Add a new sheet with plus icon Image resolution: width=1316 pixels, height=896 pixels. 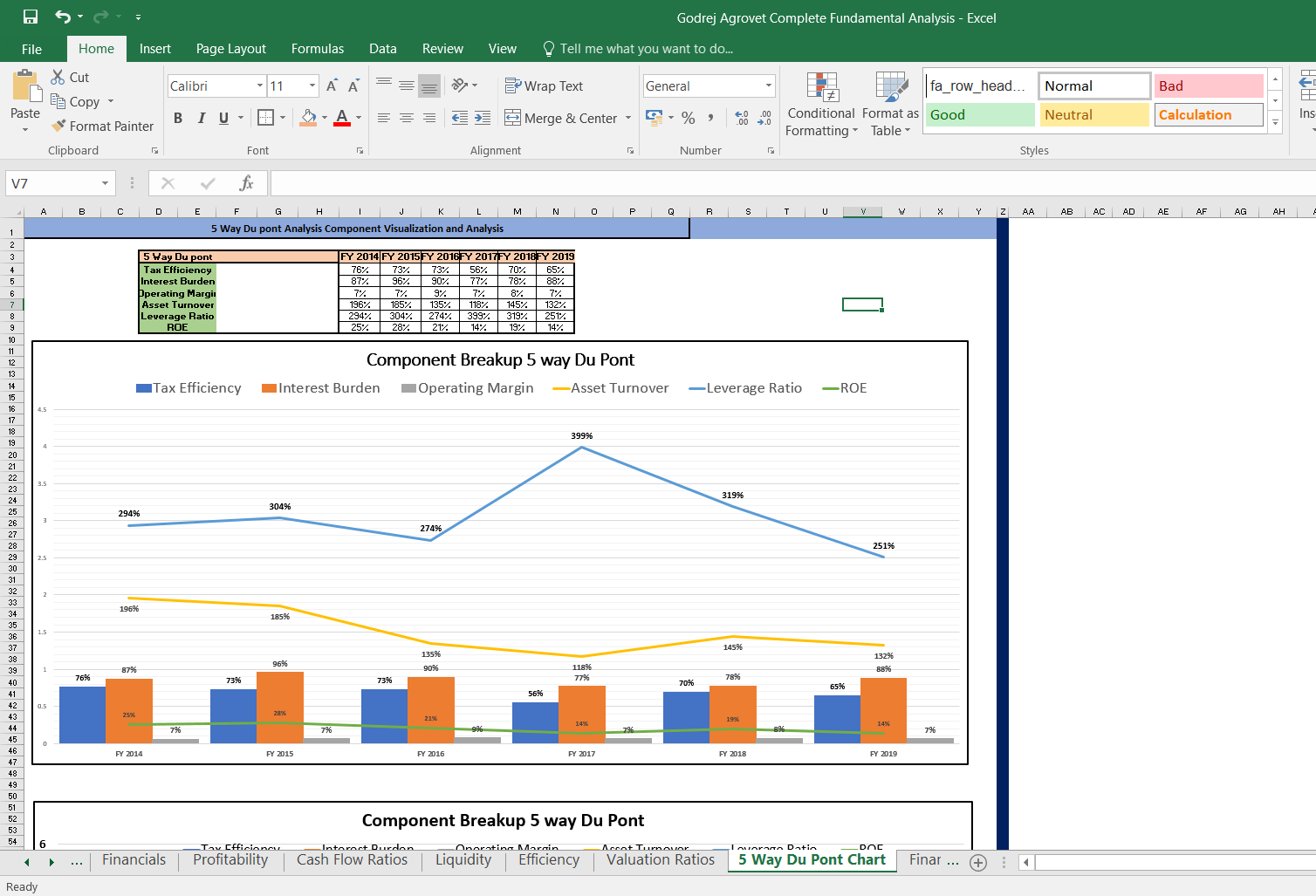click(x=978, y=862)
